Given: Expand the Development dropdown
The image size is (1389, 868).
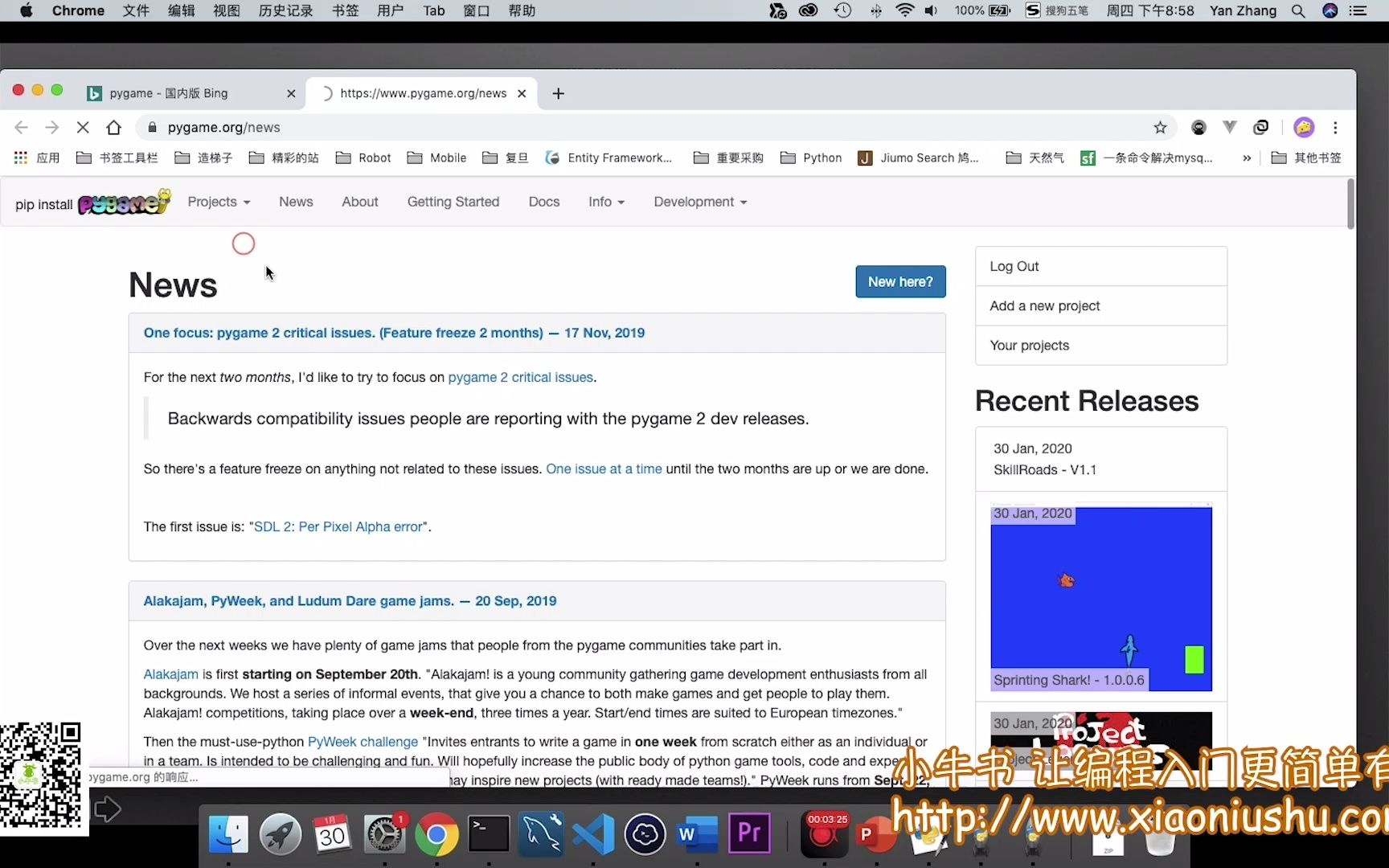Looking at the screenshot, I should tap(700, 202).
